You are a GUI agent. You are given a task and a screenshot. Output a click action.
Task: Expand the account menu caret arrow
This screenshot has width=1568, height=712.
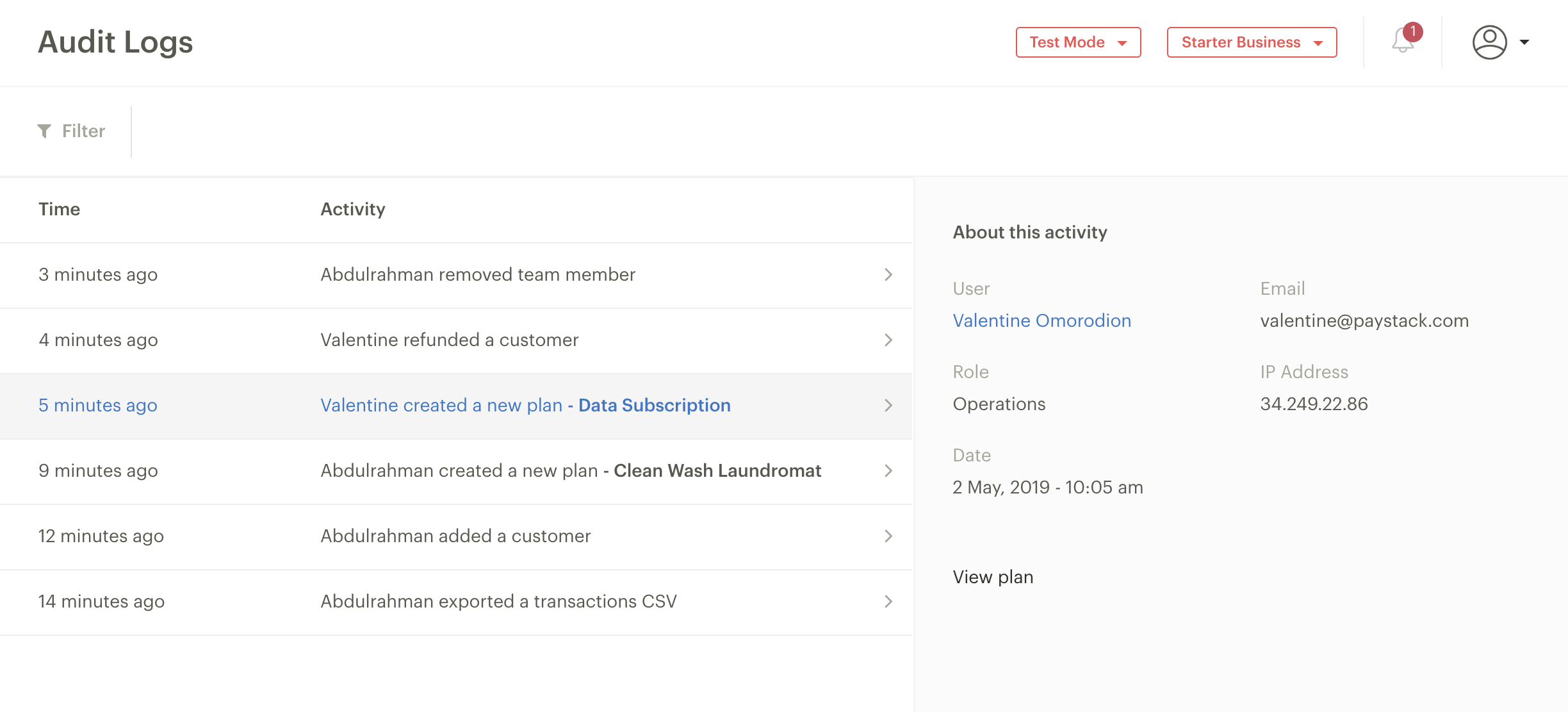(1524, 42)
